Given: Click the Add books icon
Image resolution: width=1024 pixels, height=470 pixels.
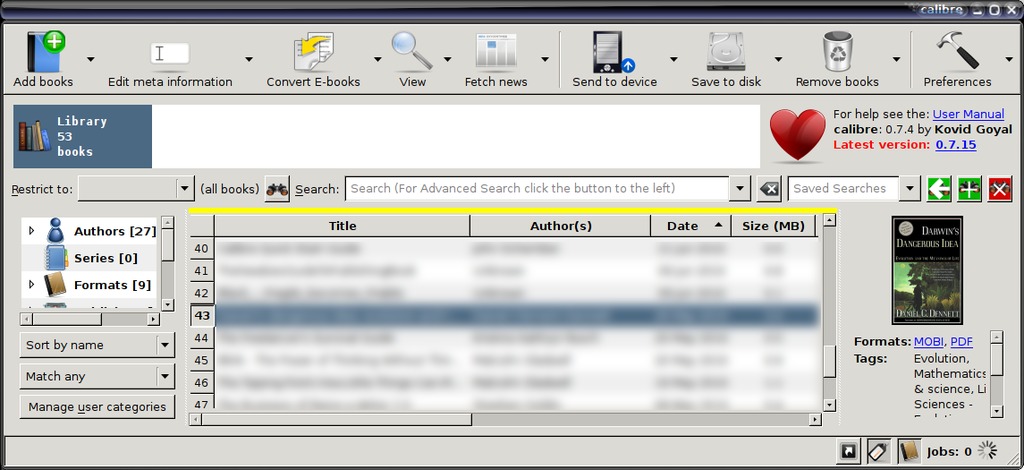Looking at the screenshot, I should point(43,51).
